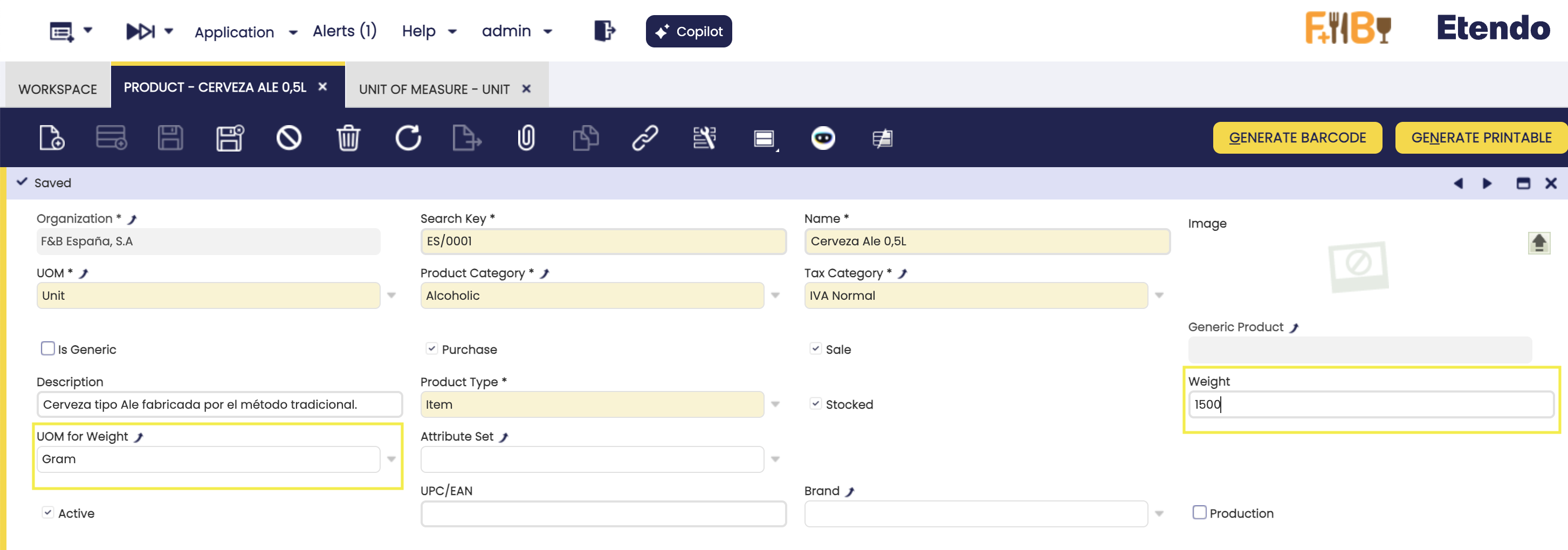
Task: Uncheck the Stocked checkbox
Action: (x=816, y=403)
